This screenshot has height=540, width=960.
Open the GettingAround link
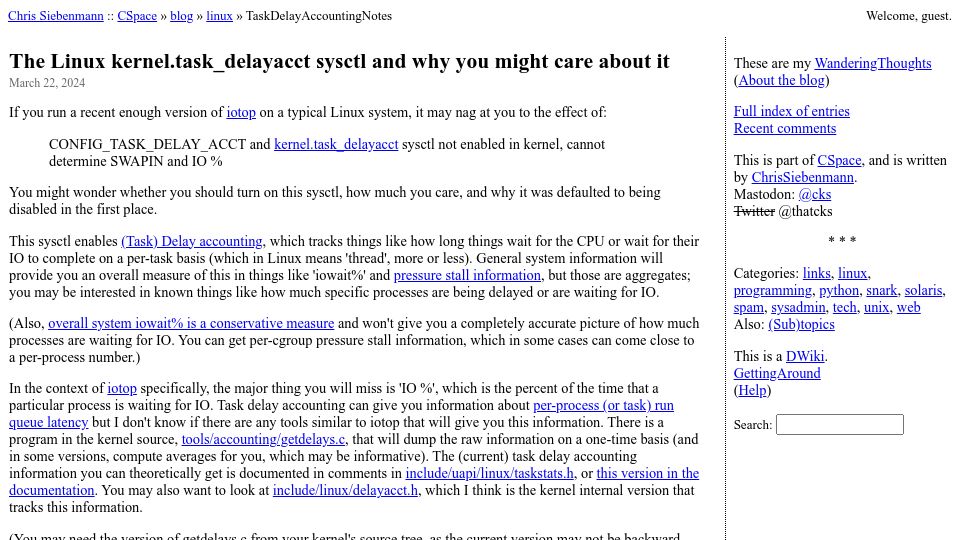pos(777,373)
